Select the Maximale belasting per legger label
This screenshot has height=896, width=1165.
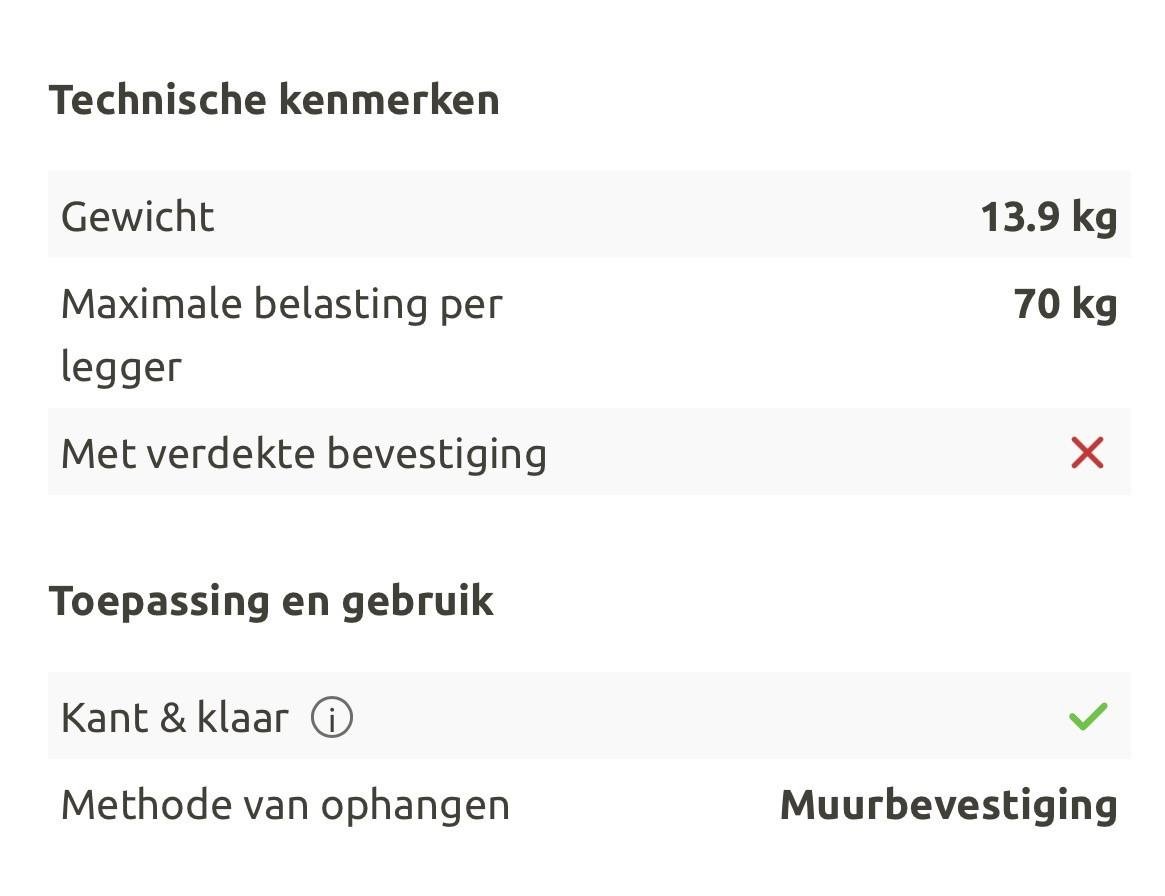281,304
